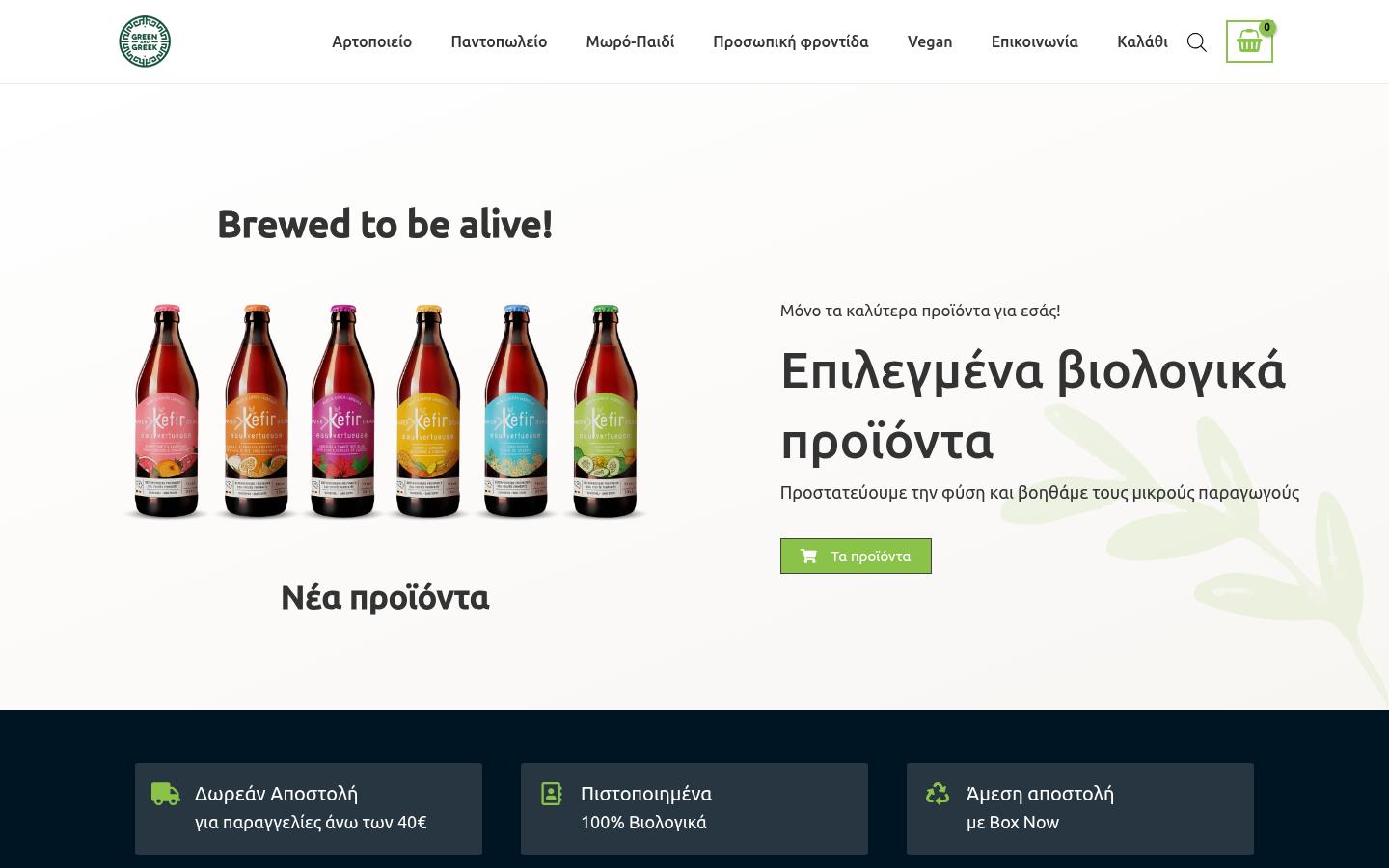Open the Καλάθι link

[1142, 41]
